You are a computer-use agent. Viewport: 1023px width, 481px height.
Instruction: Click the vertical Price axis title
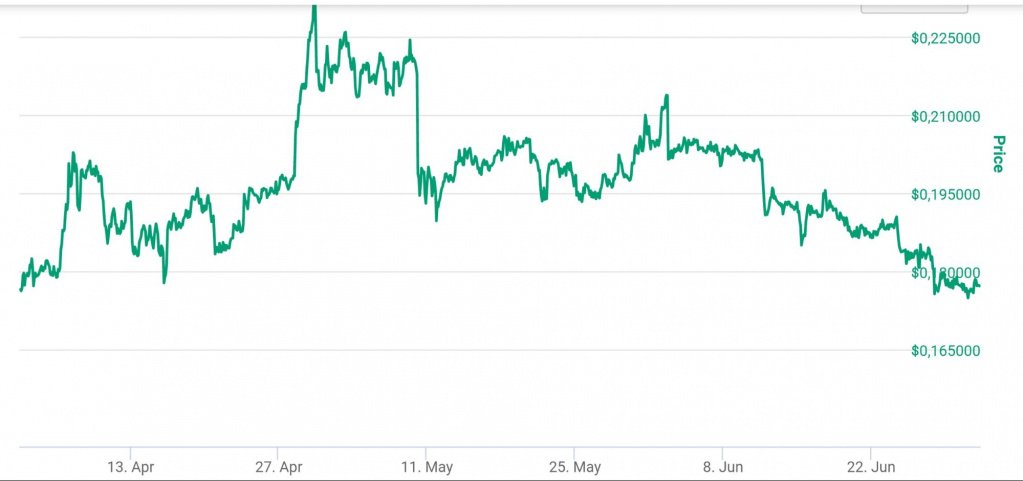pyautogui.click(x=996, y=154)
